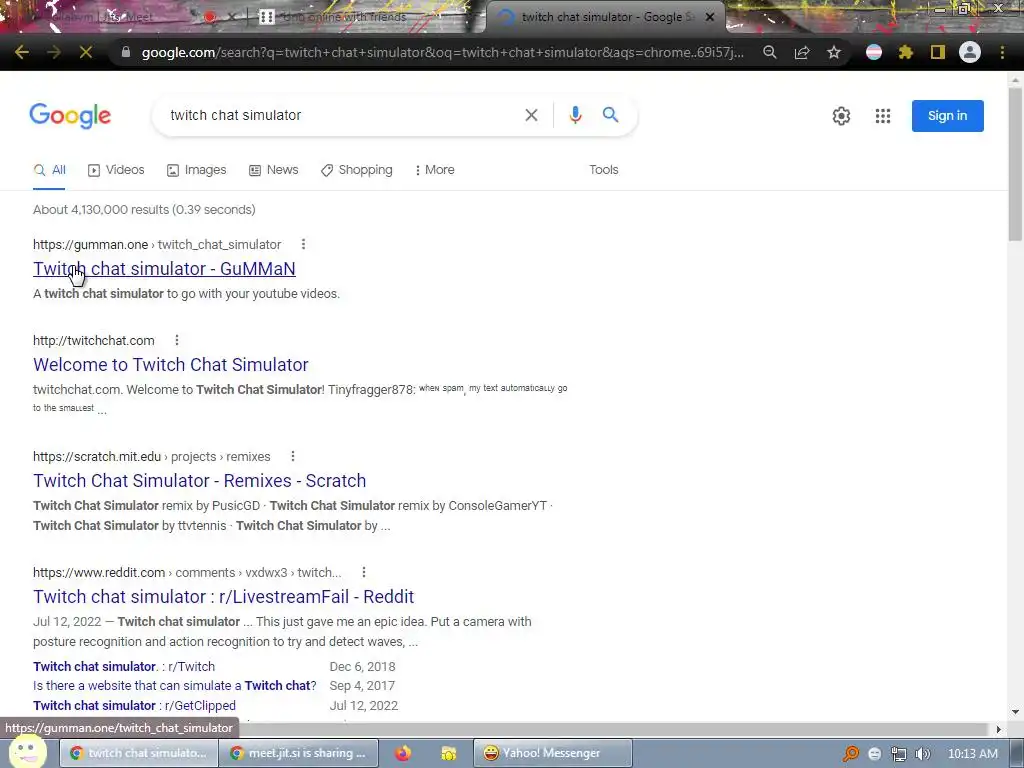Click the horizontal scrollbar right arrow
This screenshot has height=768, width=1024.
tap(999, 729)
